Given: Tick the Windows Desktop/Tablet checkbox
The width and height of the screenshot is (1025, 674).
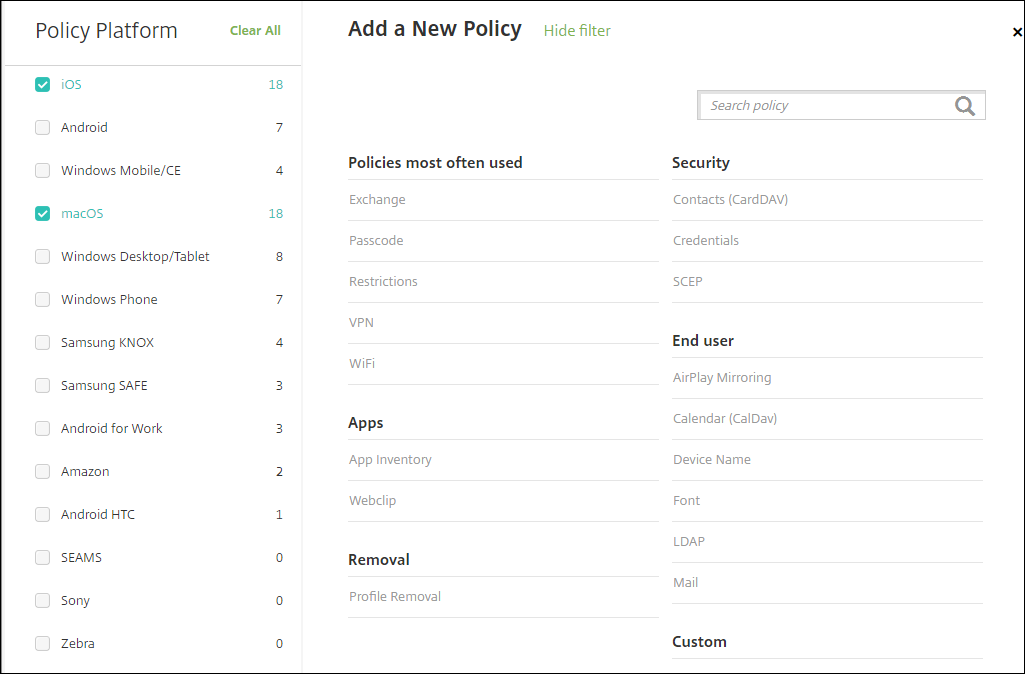Looking at the screenshot, I should pyautogui.click(x=42, y=257).
